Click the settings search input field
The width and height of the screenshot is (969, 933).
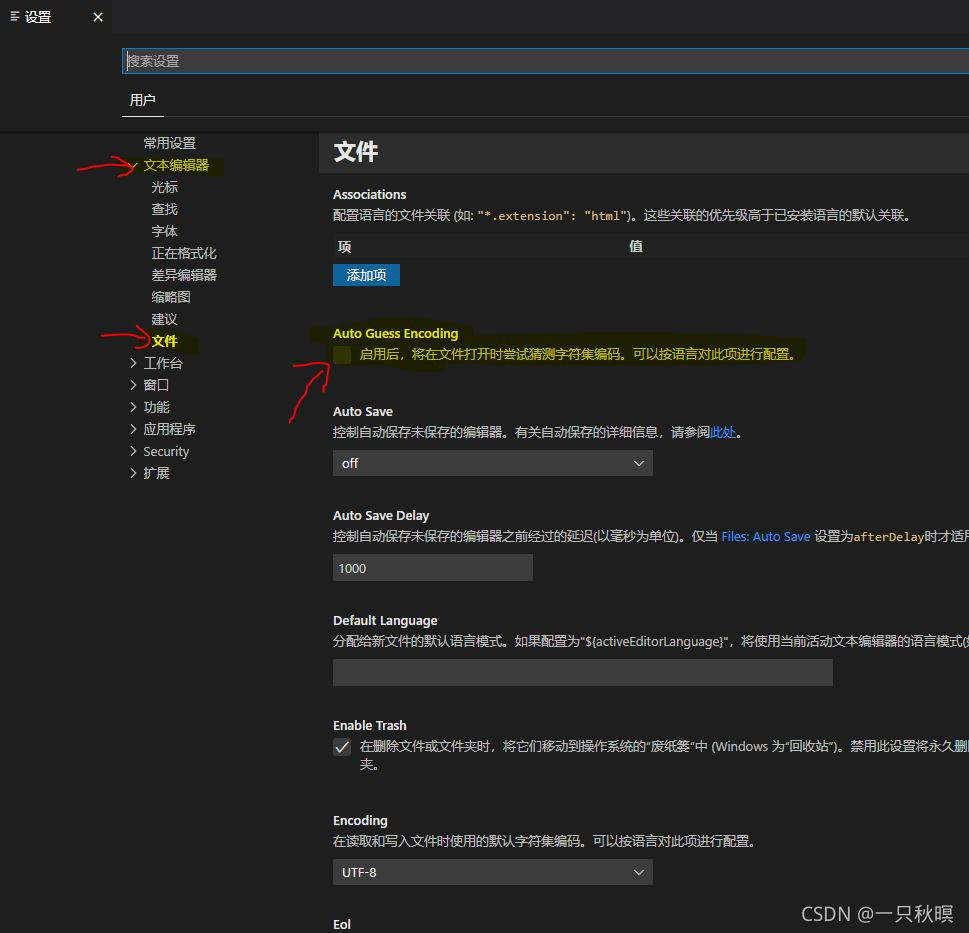tap(500, 60)
